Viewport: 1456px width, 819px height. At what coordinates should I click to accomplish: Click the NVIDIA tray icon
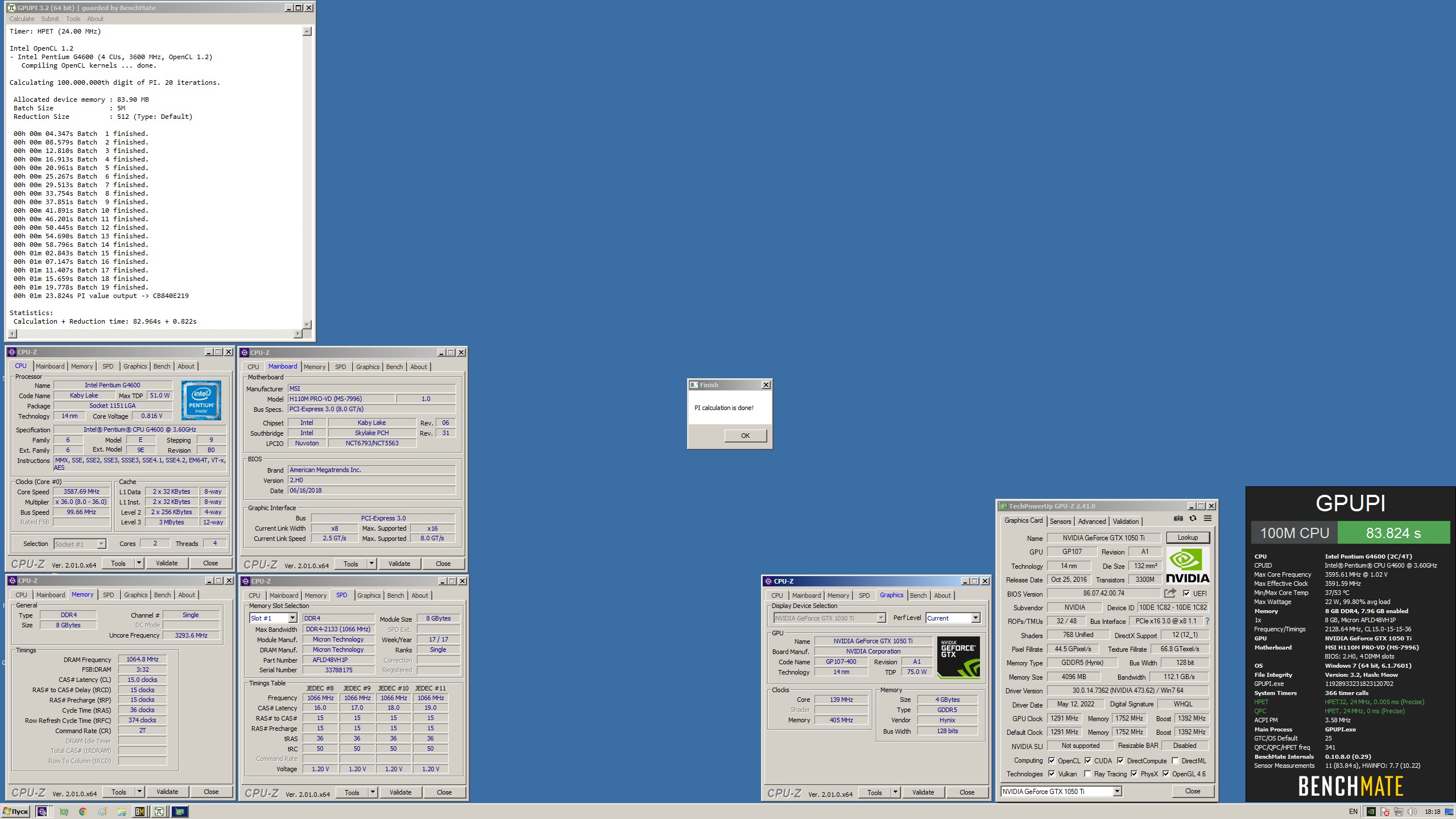(x=1371, y=812)
